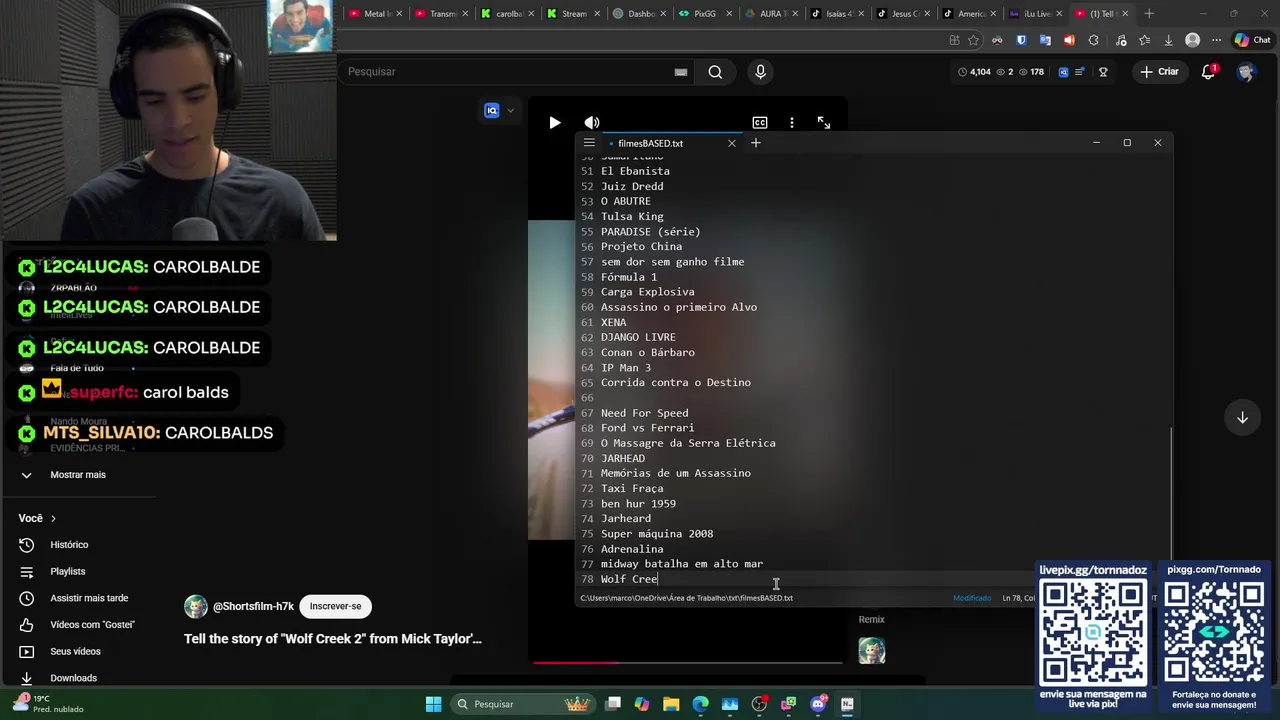Open Task View on the taskbar
The height and width of the screenshot is (720, 1280).
coord(613,704)
